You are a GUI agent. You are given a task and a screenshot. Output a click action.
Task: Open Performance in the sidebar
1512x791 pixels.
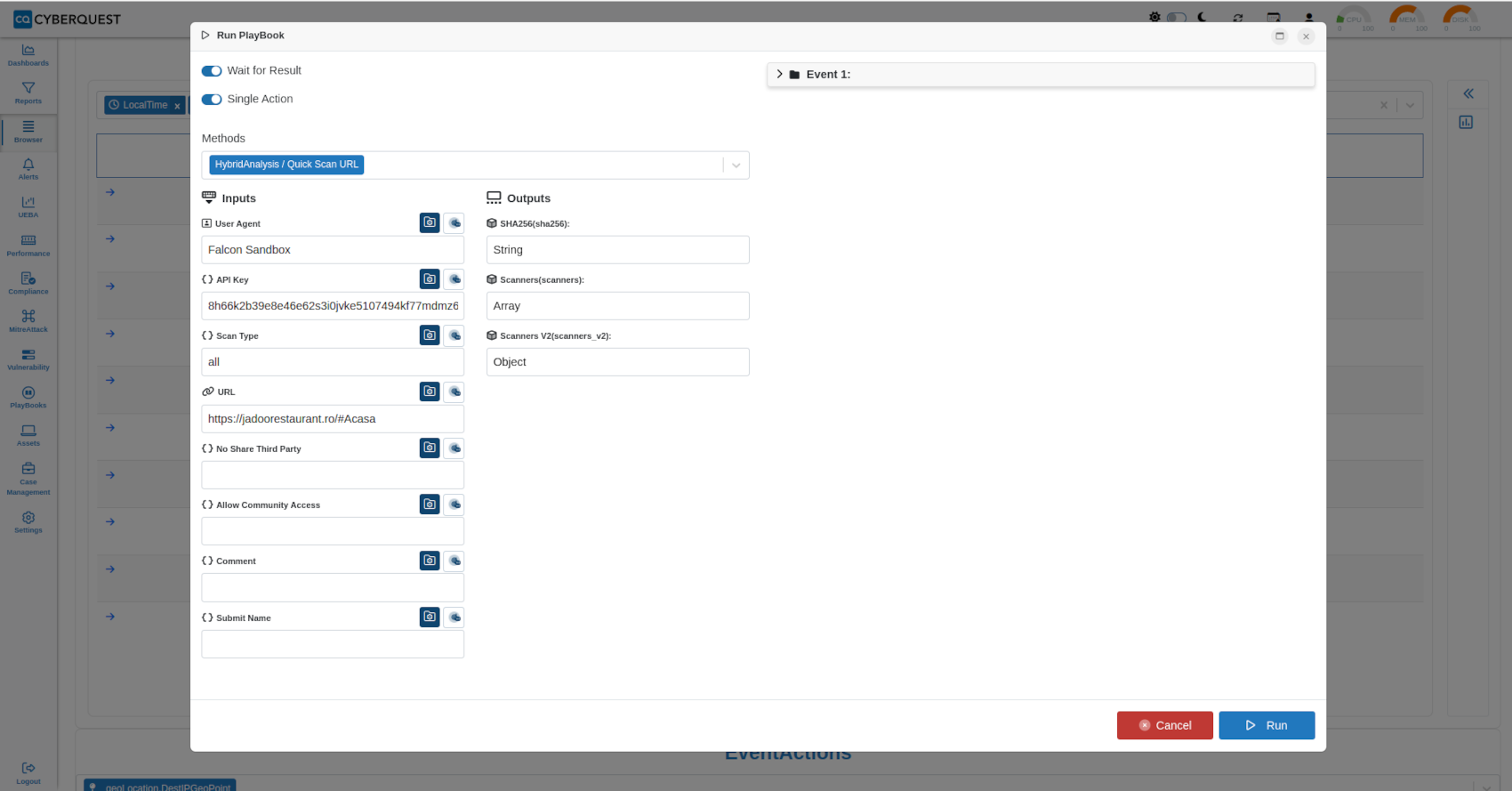(x=28, y=246)
